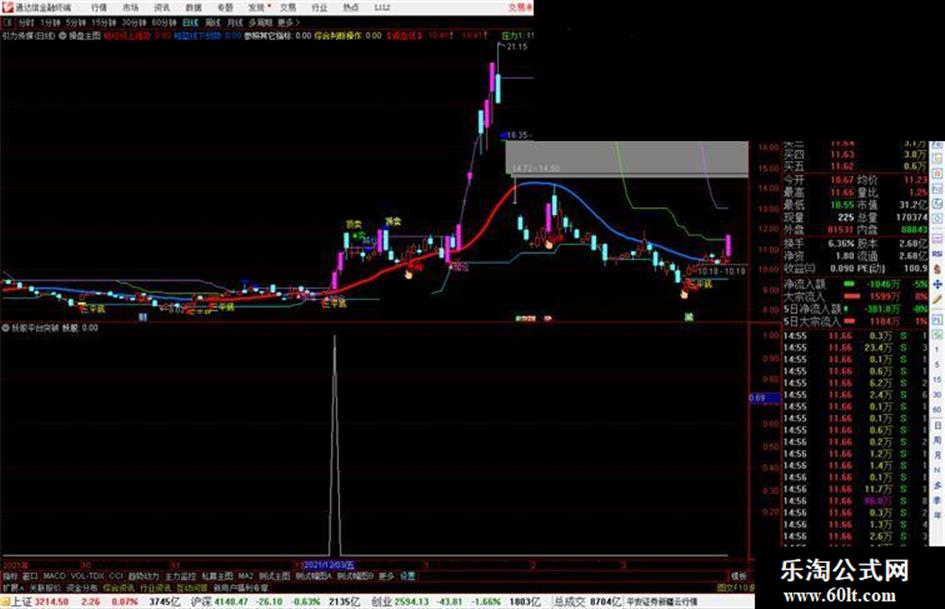
Task: Open the 互动问答 tab
Action: point(192,587)
